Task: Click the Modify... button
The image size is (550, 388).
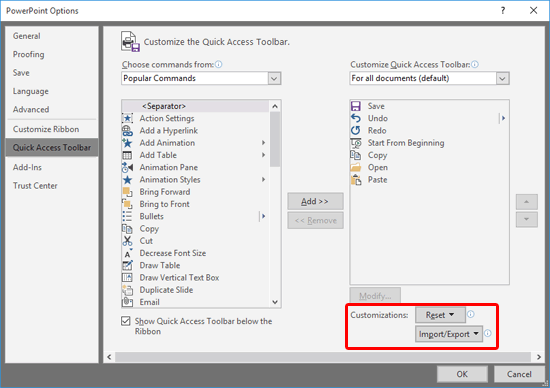Action: [375, 295]
